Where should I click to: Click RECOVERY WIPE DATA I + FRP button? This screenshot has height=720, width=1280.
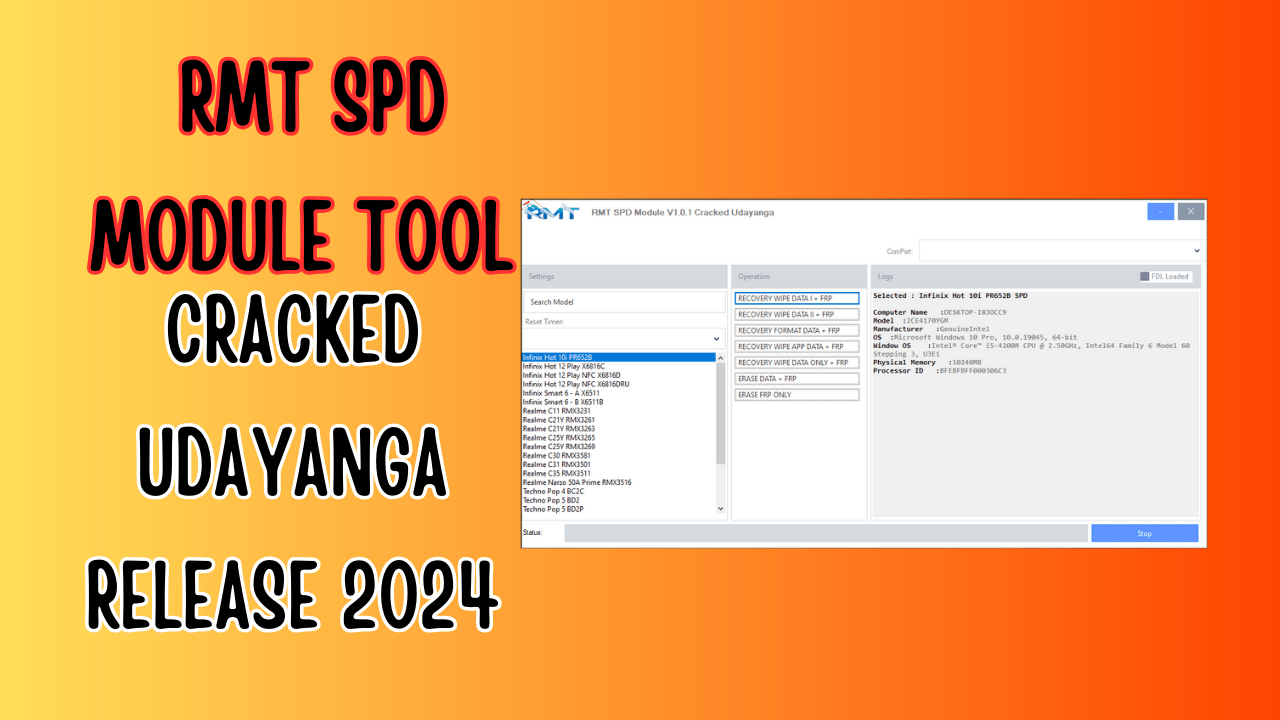pos(797,298)
